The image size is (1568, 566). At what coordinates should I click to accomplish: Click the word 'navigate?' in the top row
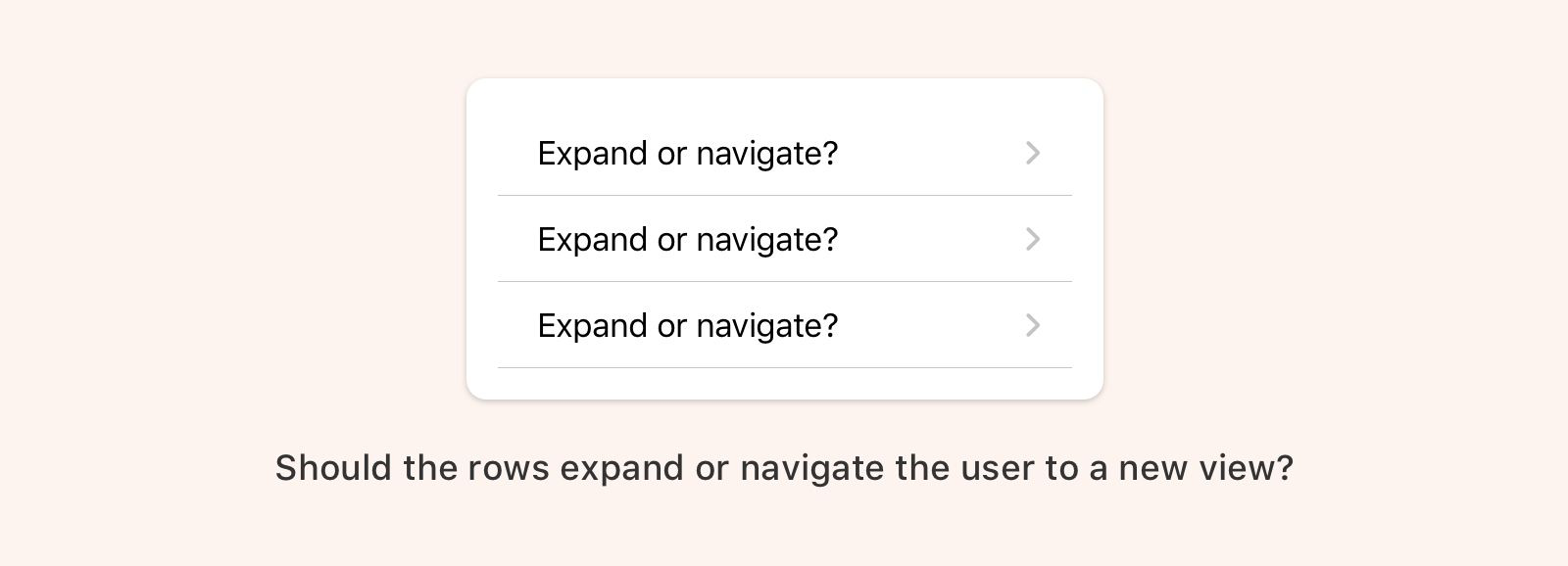pyautogui.click(x=766, y=154)
